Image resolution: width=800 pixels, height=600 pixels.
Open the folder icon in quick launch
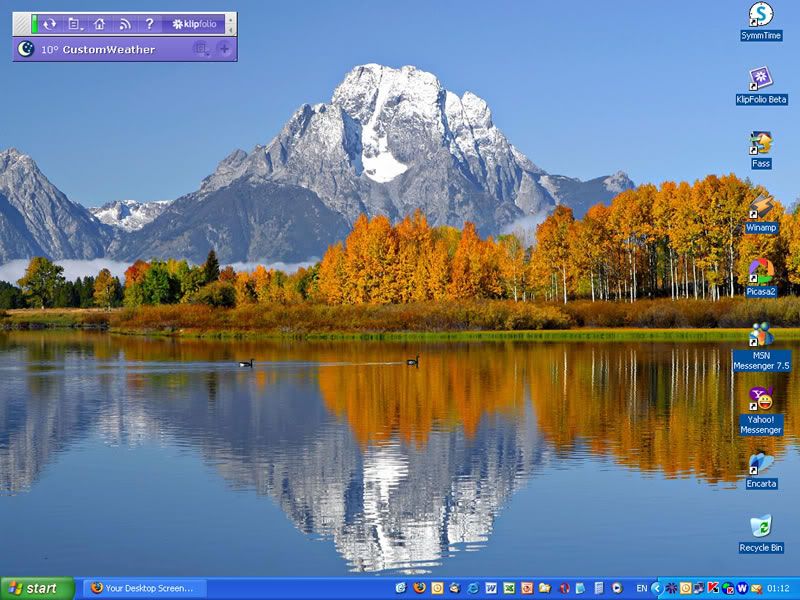[544, 588]
